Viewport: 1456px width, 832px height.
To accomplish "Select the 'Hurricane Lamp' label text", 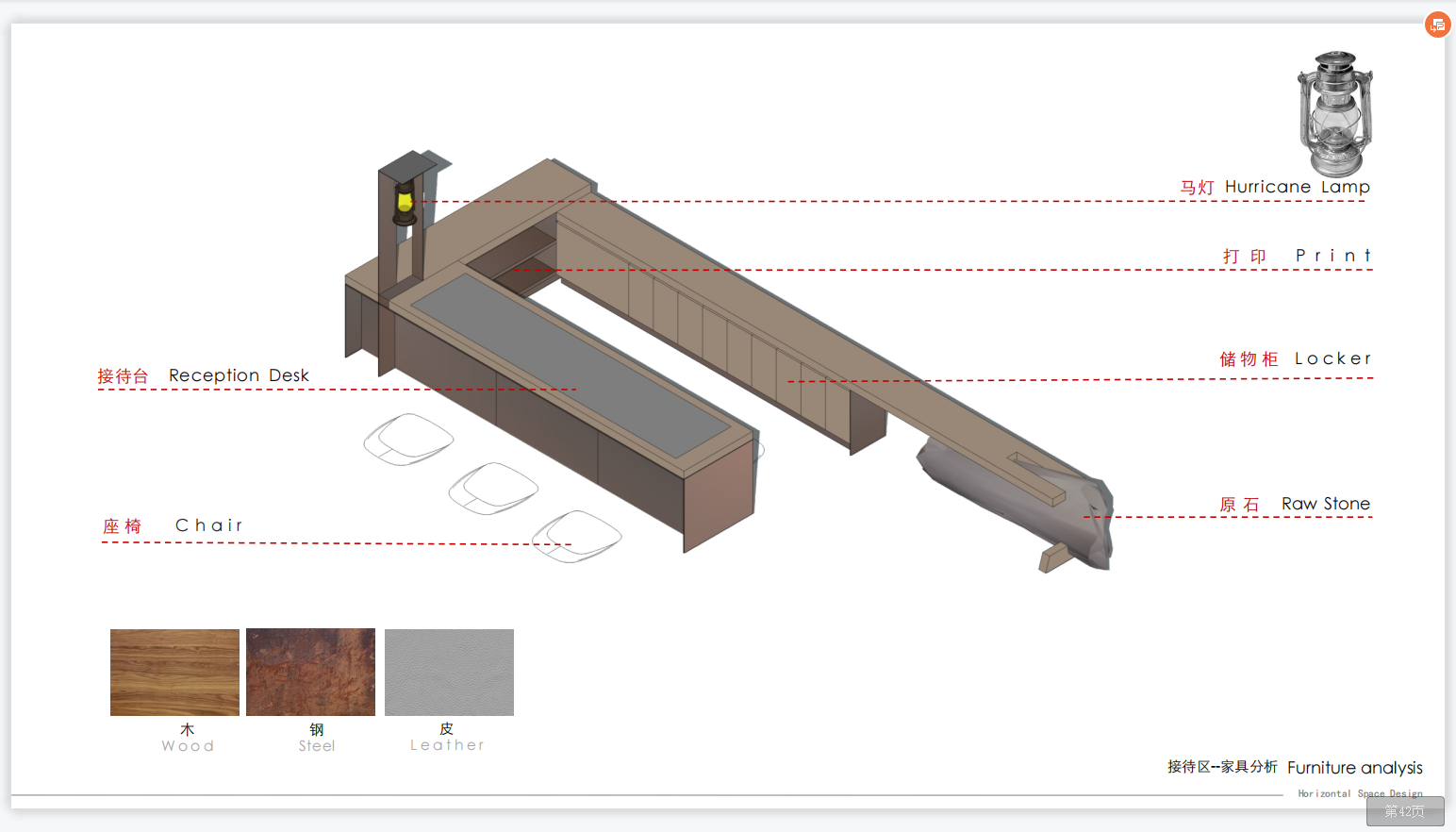I will pos(1298,187).
